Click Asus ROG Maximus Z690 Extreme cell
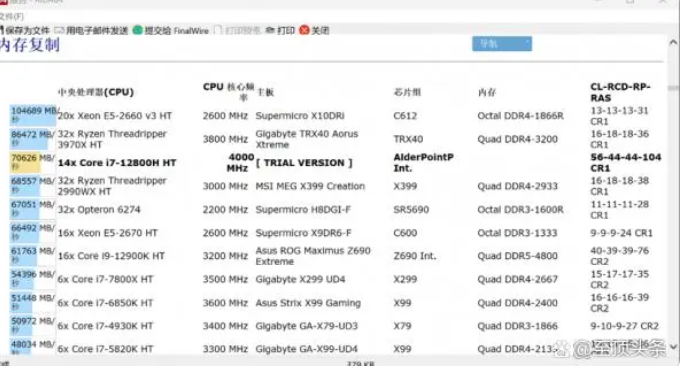 tap(313, 256)
